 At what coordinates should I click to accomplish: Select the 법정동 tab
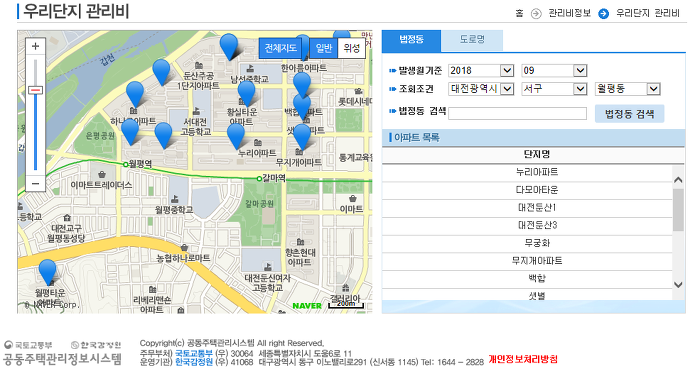pyautogui.click(x=411, y=41)
